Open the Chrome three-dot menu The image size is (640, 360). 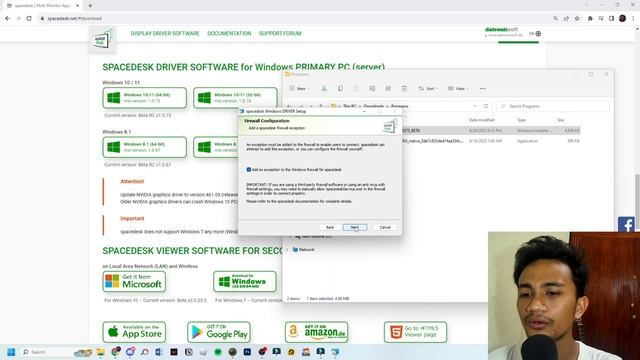[x=633, y=18]
